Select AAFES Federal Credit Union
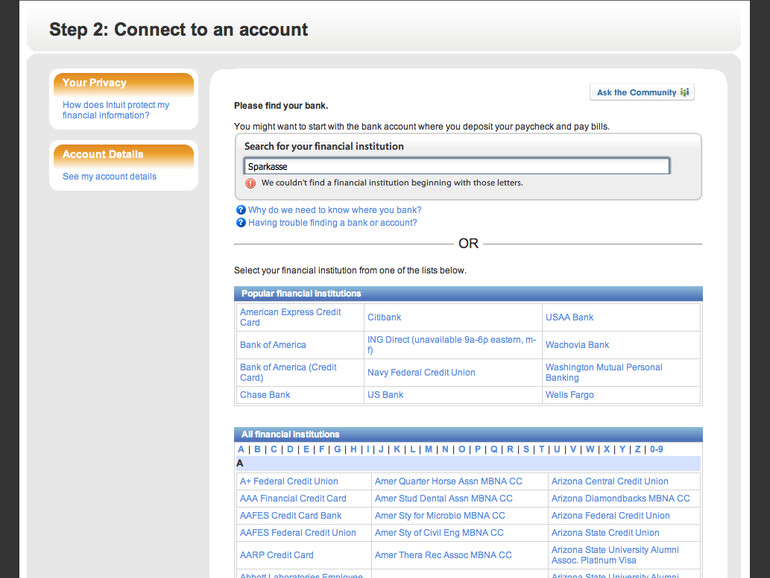This screenshot has width=770, height=578. (x=298, y=533)
